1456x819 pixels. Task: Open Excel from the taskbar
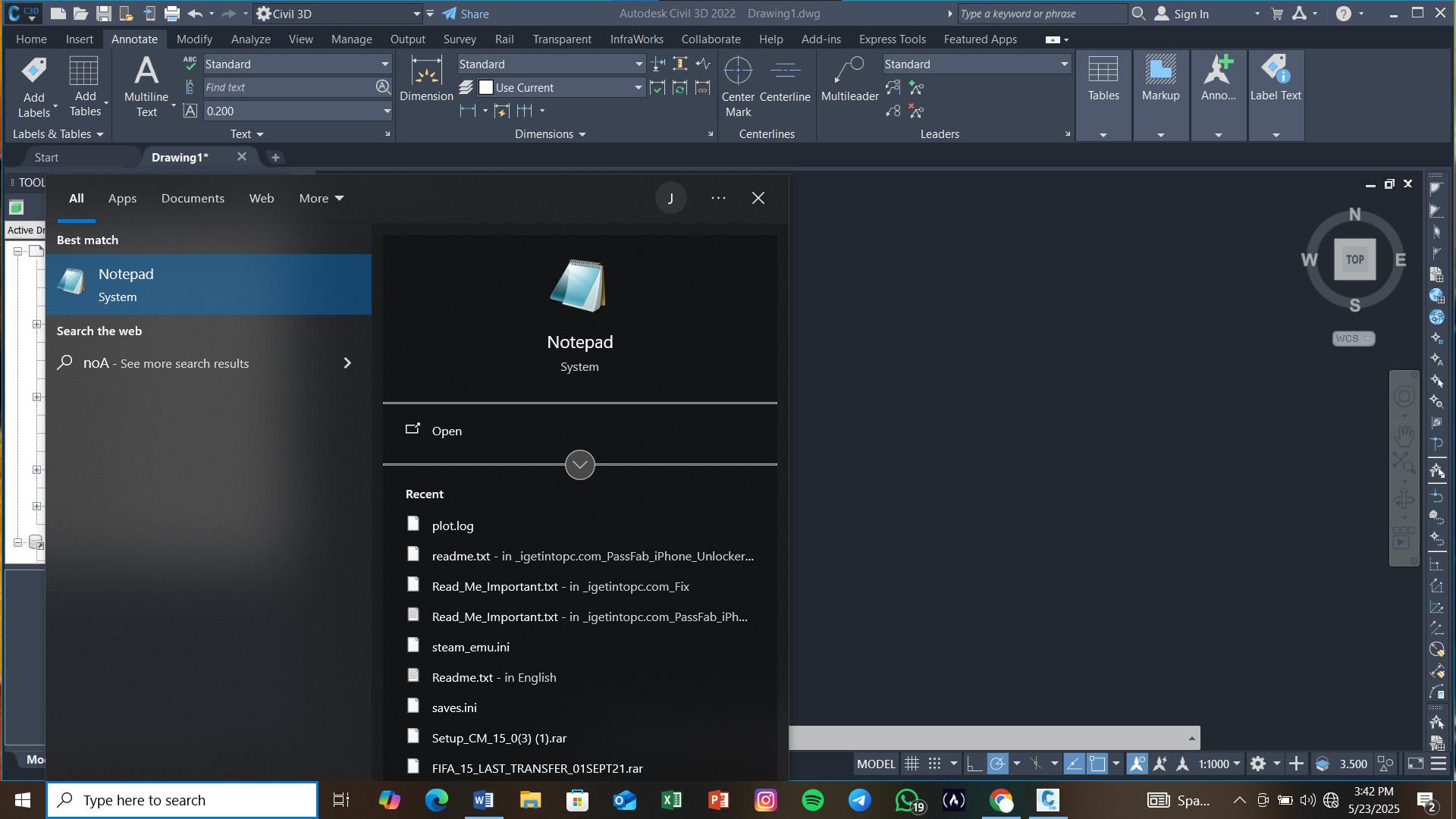click(671, 800)
